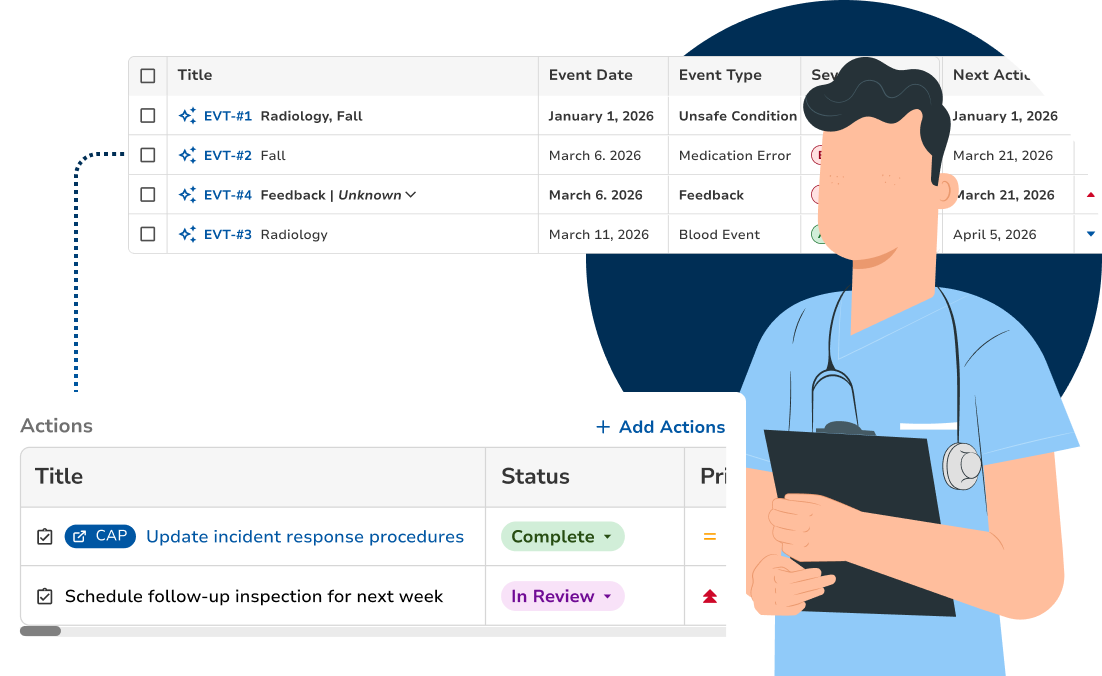
Task: Click the sparkle icon beside EVT-#4
Action: 187,195
